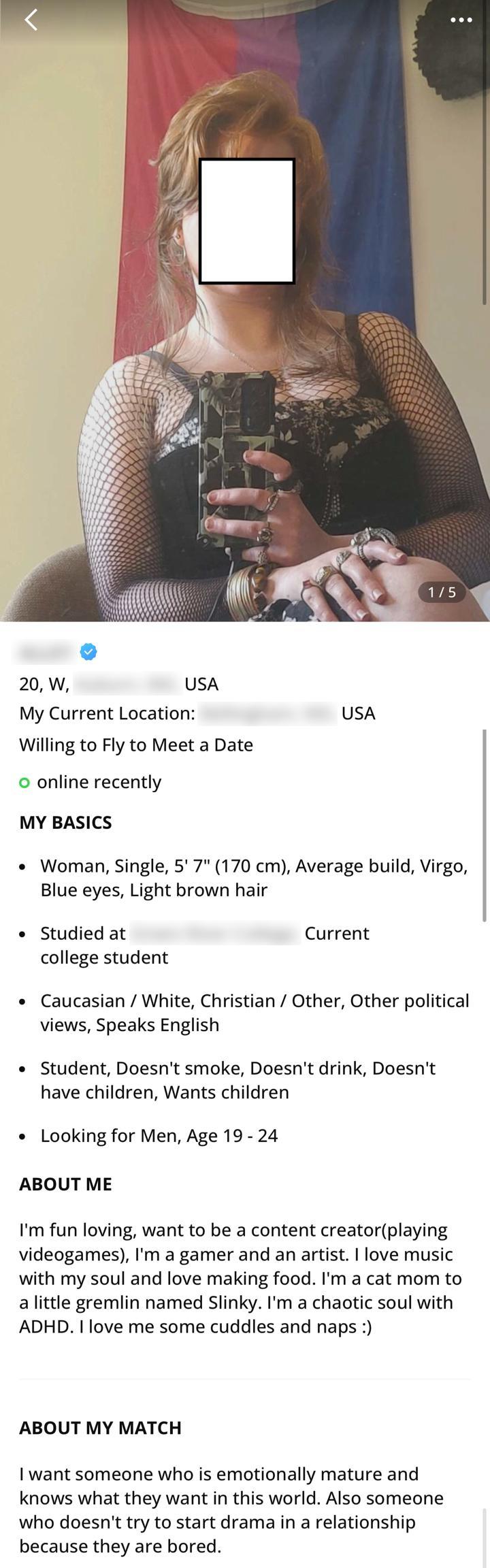This screenshot has height=1568, width=490.
Task: Open the main profile photo
Action: (x=245, y=310)
